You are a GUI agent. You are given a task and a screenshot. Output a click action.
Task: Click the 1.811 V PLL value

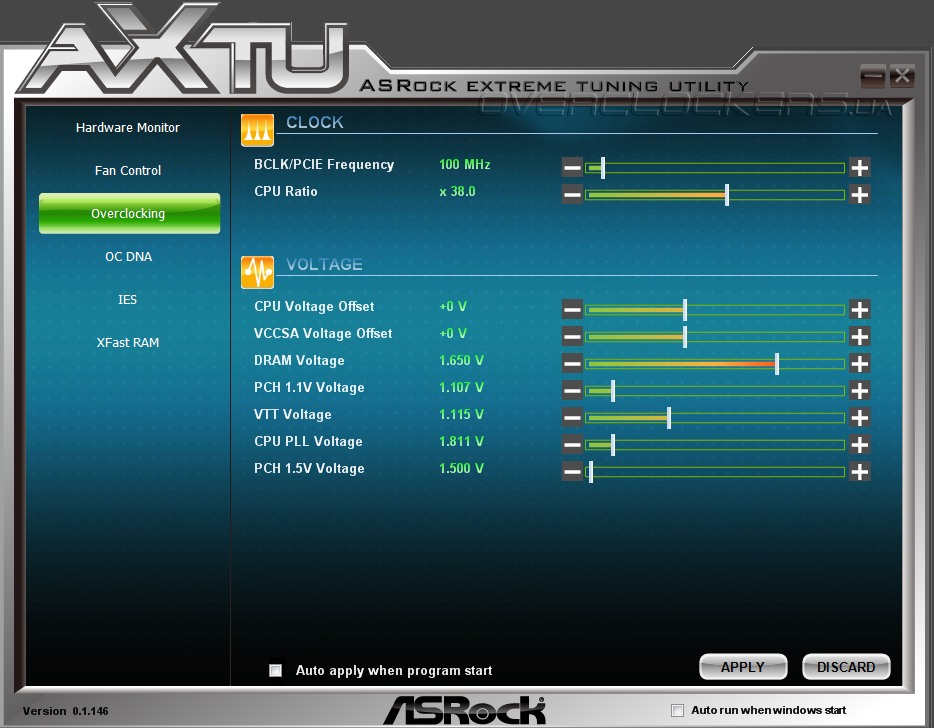click(461, 441)
